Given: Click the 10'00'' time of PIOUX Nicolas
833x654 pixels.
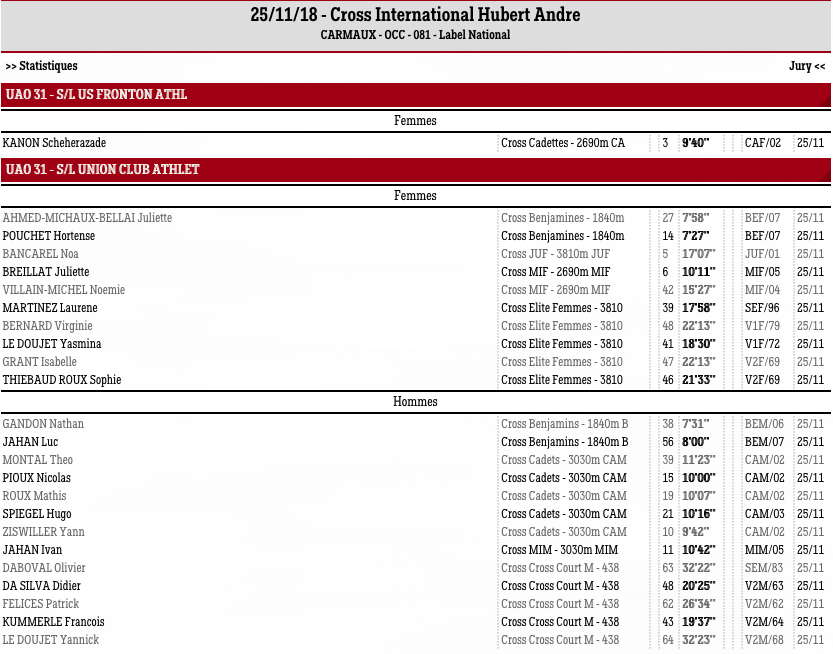Looking at the screenshot, I should [699, 478].
